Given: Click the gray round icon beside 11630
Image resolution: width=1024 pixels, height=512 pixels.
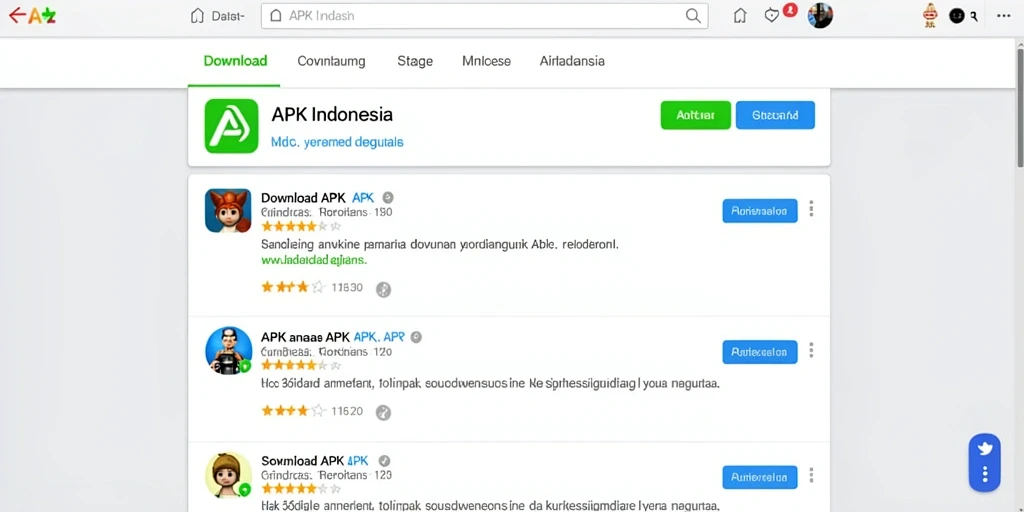Looking at the screenshot, I should point(383,289).
